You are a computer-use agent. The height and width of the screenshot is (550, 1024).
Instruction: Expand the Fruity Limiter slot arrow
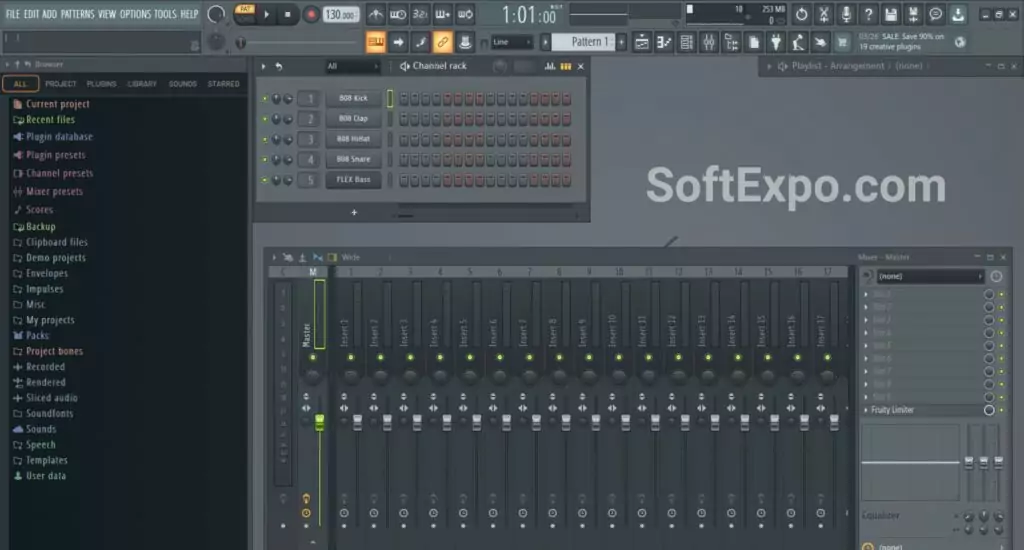click(x=867, y=410)
